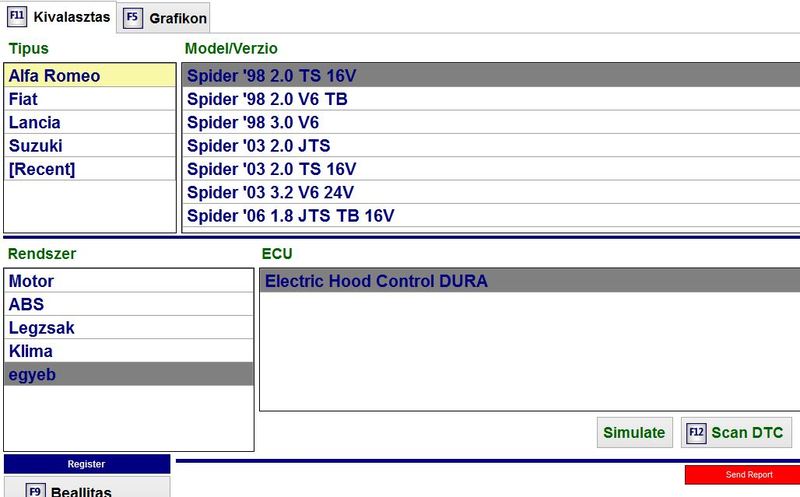The image size is (800, 497).
Task: Select Spider '03 2.0 TS 16V model
Action: tap(491, 169)
